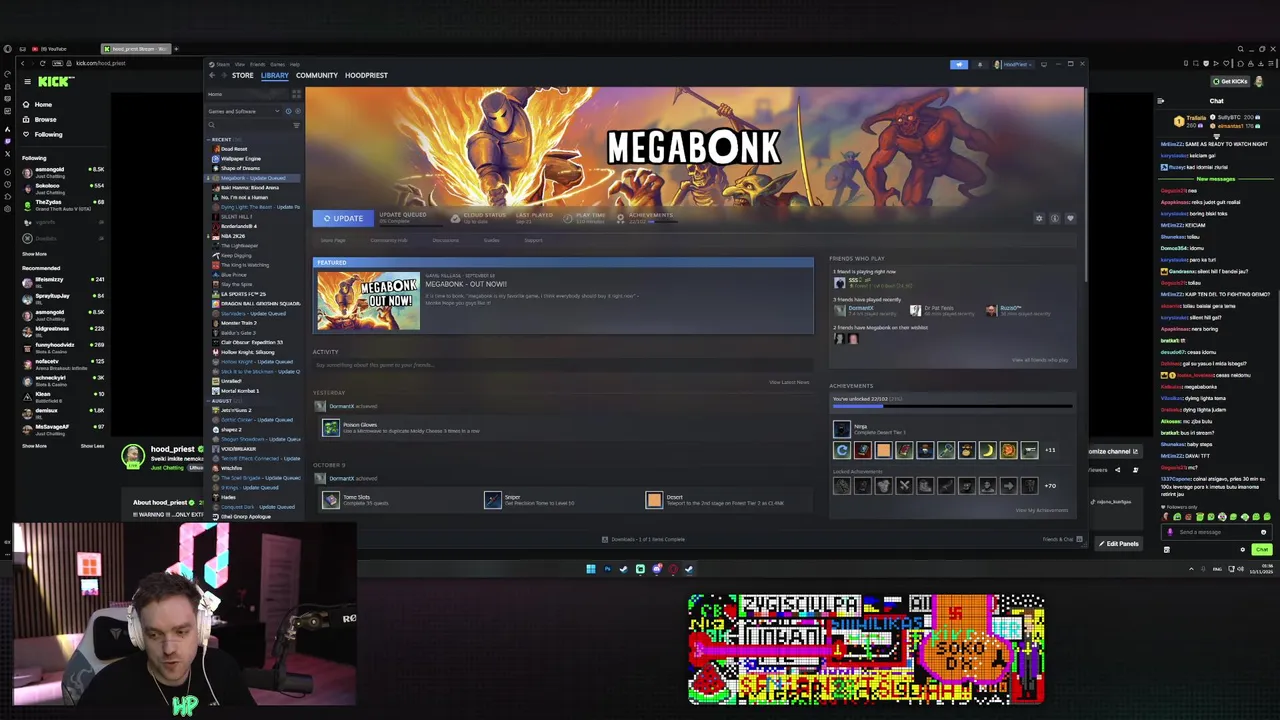Click the library search field

[x=248, y=125]
